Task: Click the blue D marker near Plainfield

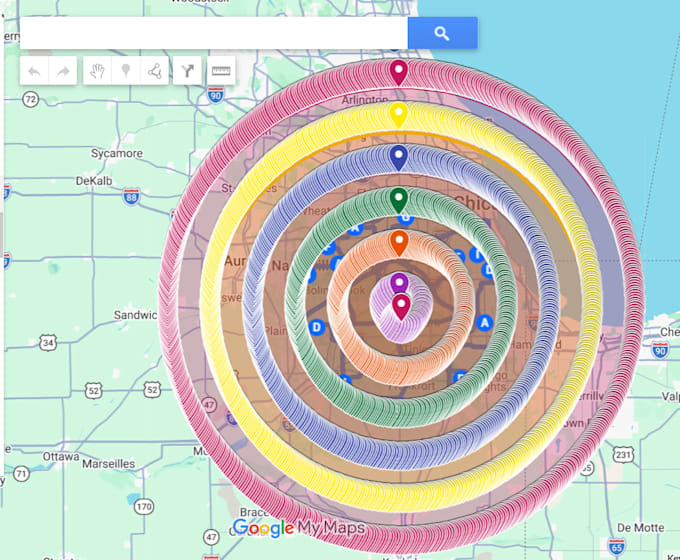Action: coord(317,327)
